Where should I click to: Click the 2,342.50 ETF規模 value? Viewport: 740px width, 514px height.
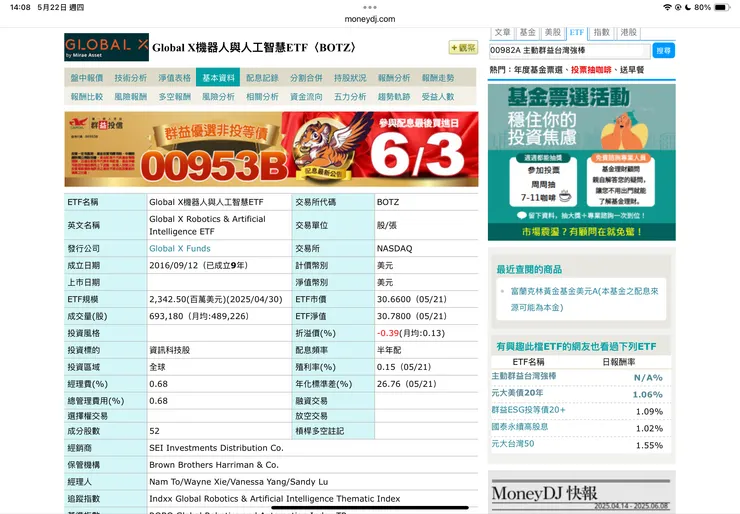(216, 299)
